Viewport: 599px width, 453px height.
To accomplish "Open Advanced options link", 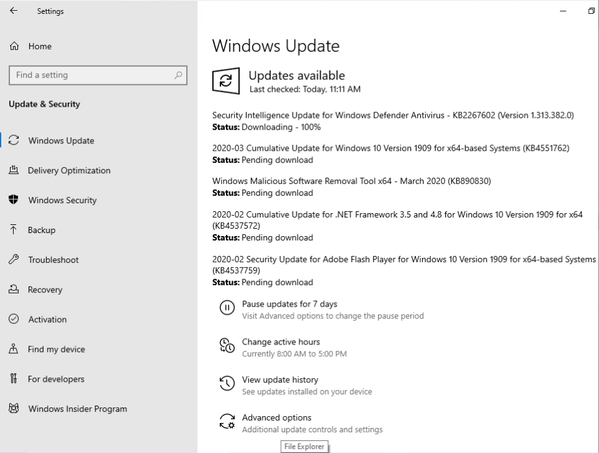I will tap(277, 417).
